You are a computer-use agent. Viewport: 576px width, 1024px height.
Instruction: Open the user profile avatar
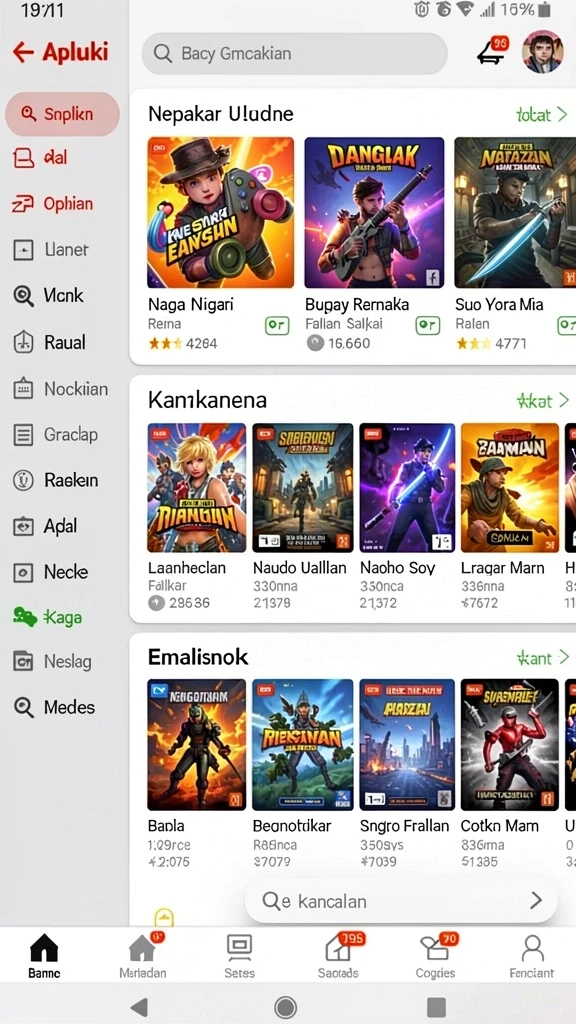tap(542, 52)
